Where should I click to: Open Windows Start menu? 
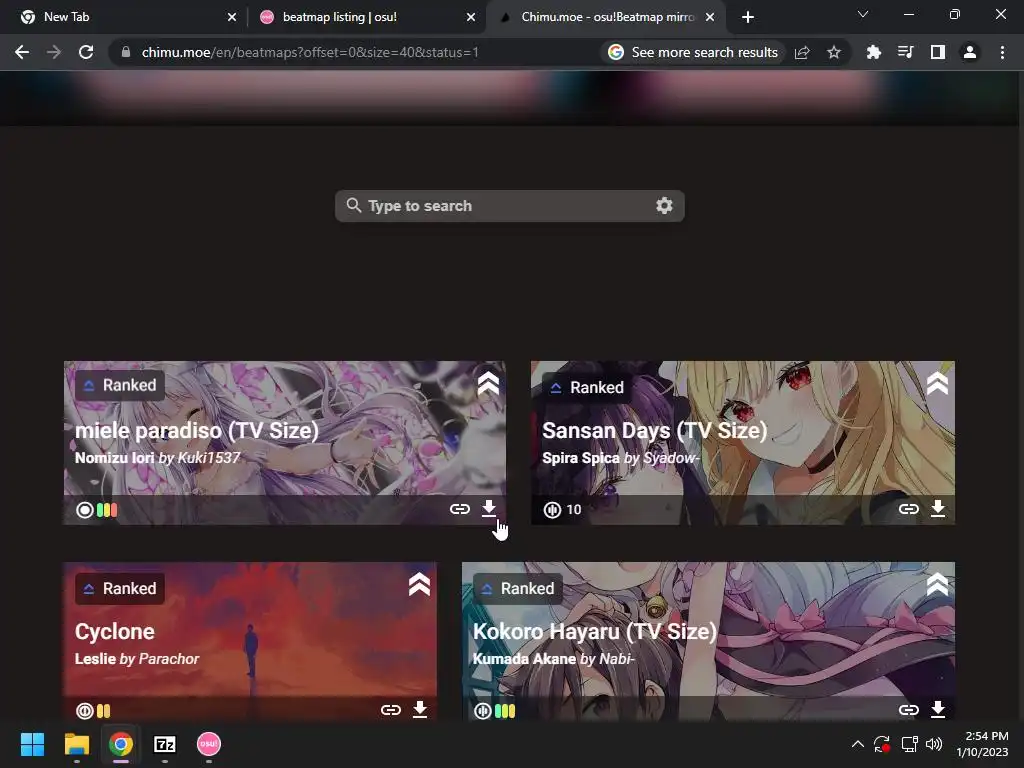click(32, 744)
